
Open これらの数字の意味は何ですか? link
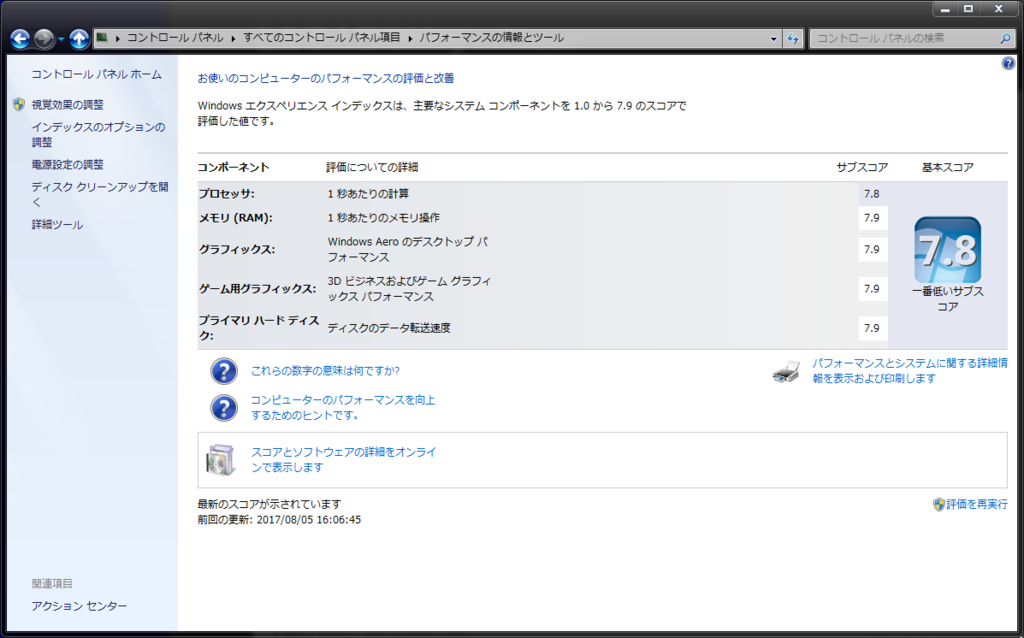click(325, 371)
